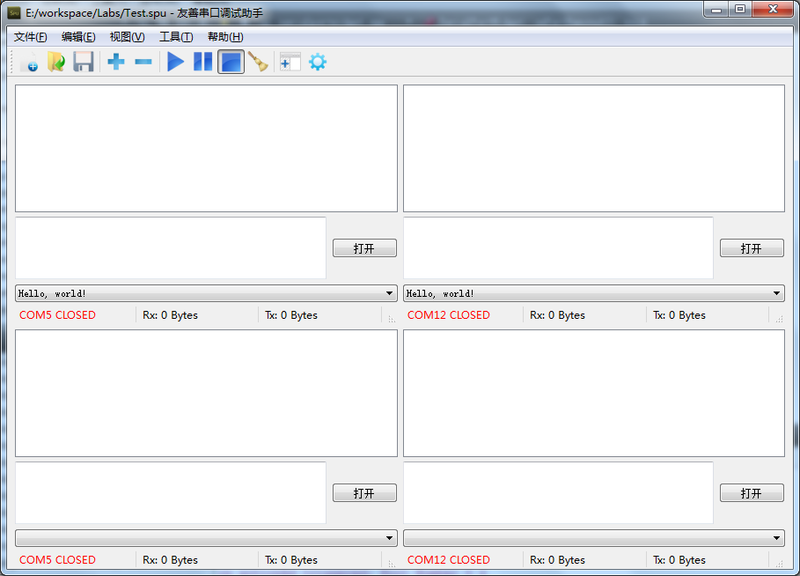The width and height of the screenshot is (800, 576).
Task: Click the new window panel icon
Action: [290, 62]
